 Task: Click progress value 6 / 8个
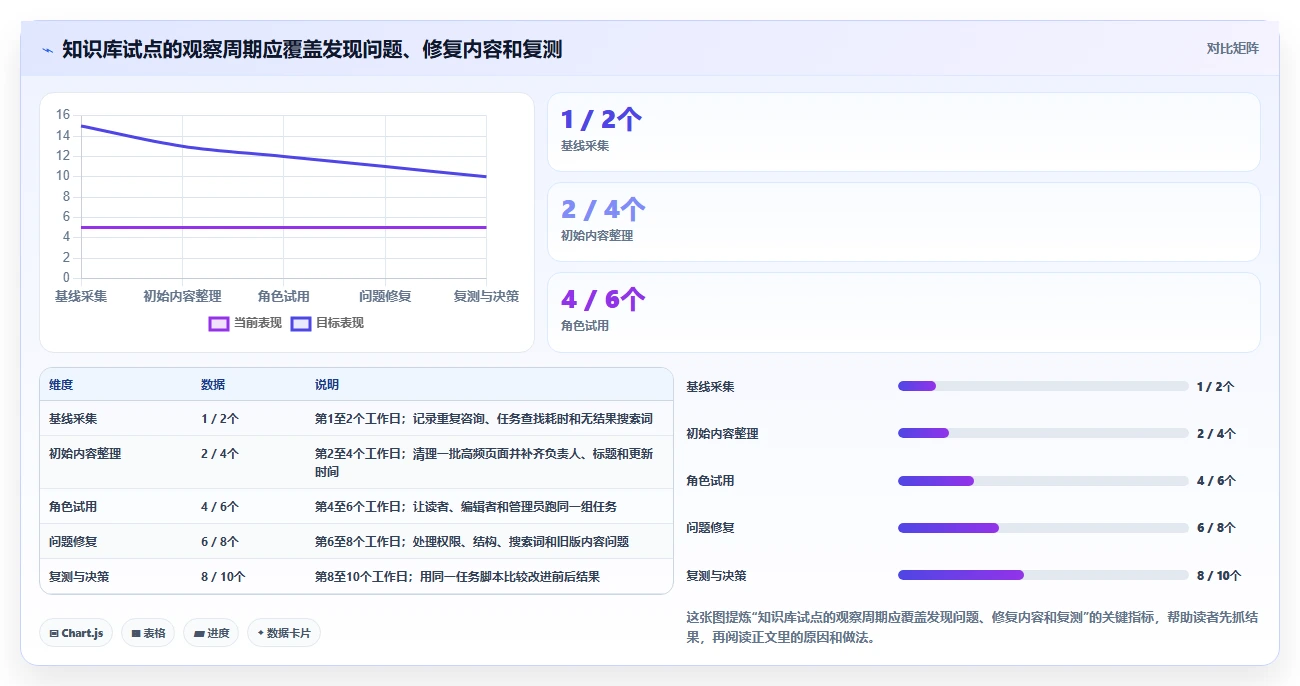click(x=1216, y=528)
